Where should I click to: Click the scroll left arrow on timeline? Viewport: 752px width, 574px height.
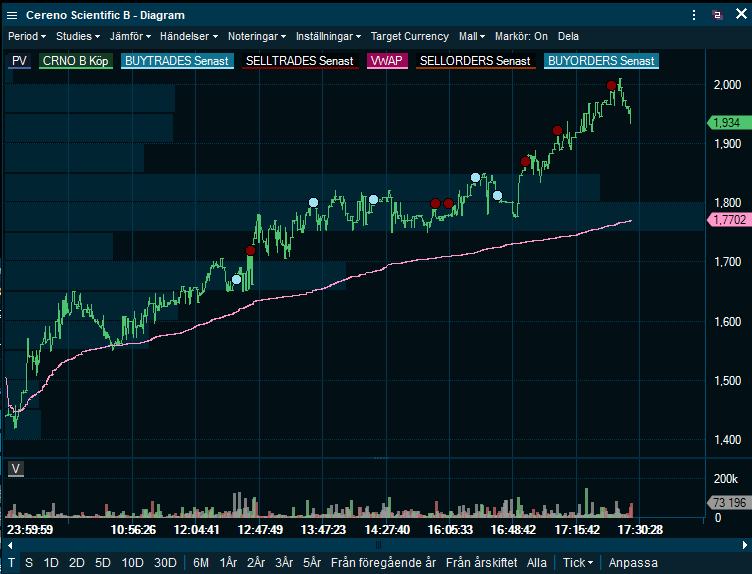[x=10, y=545]
